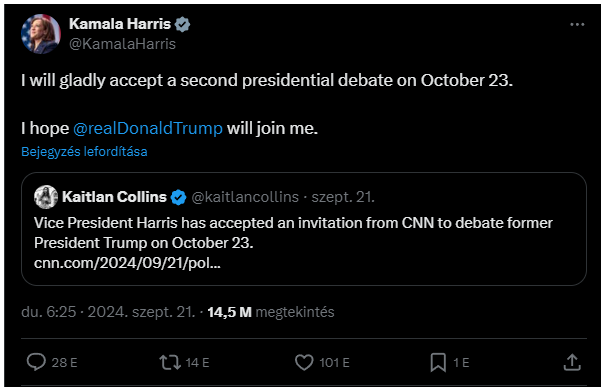The image size is (605, 391).
Task: Open the quoted tweet text about CNN invitation
Action: pyautogui.click(x=293, y=233)
